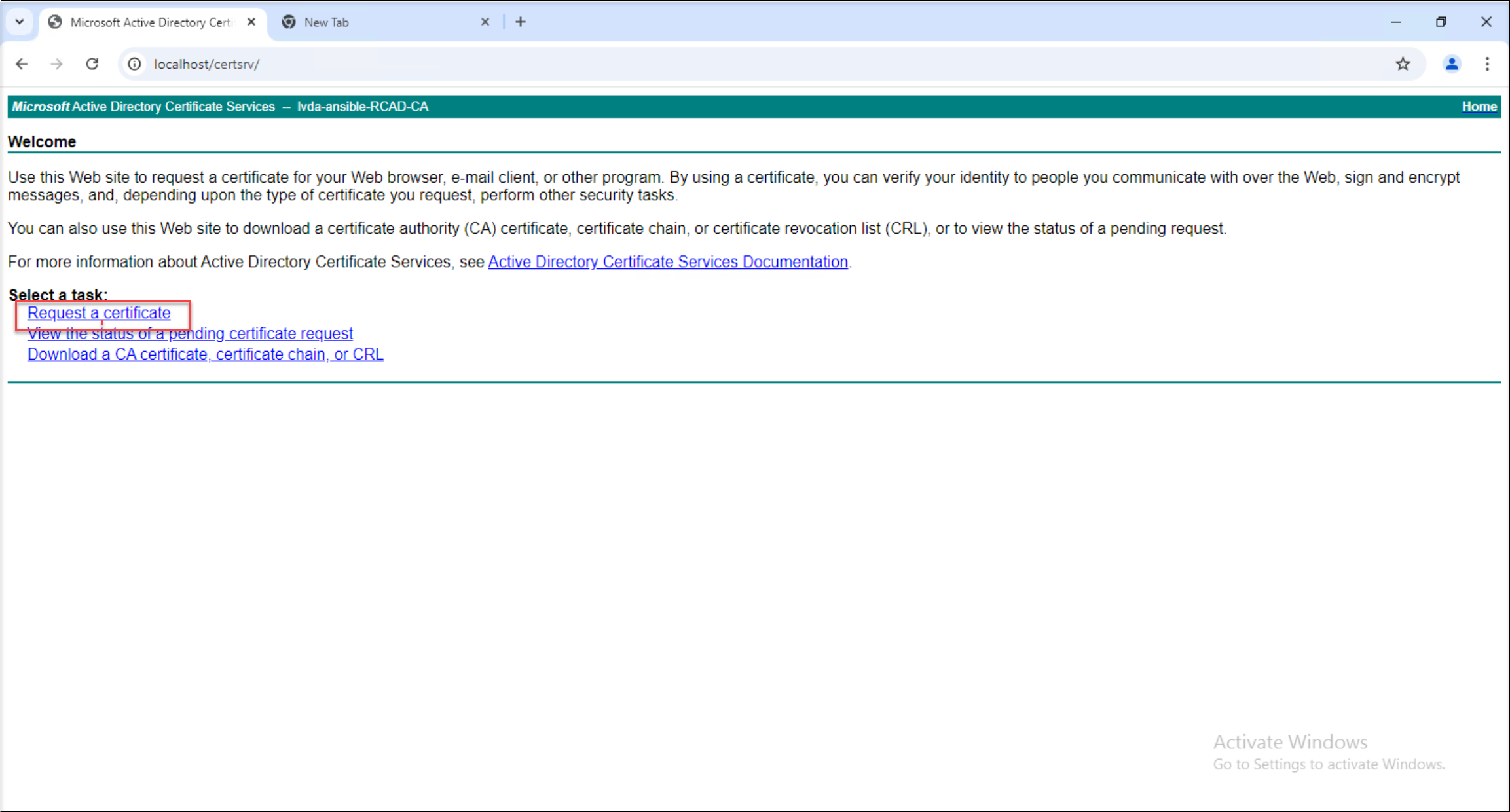
Task: Open Chrome's three-dot menu
Action: [1488, 64]
